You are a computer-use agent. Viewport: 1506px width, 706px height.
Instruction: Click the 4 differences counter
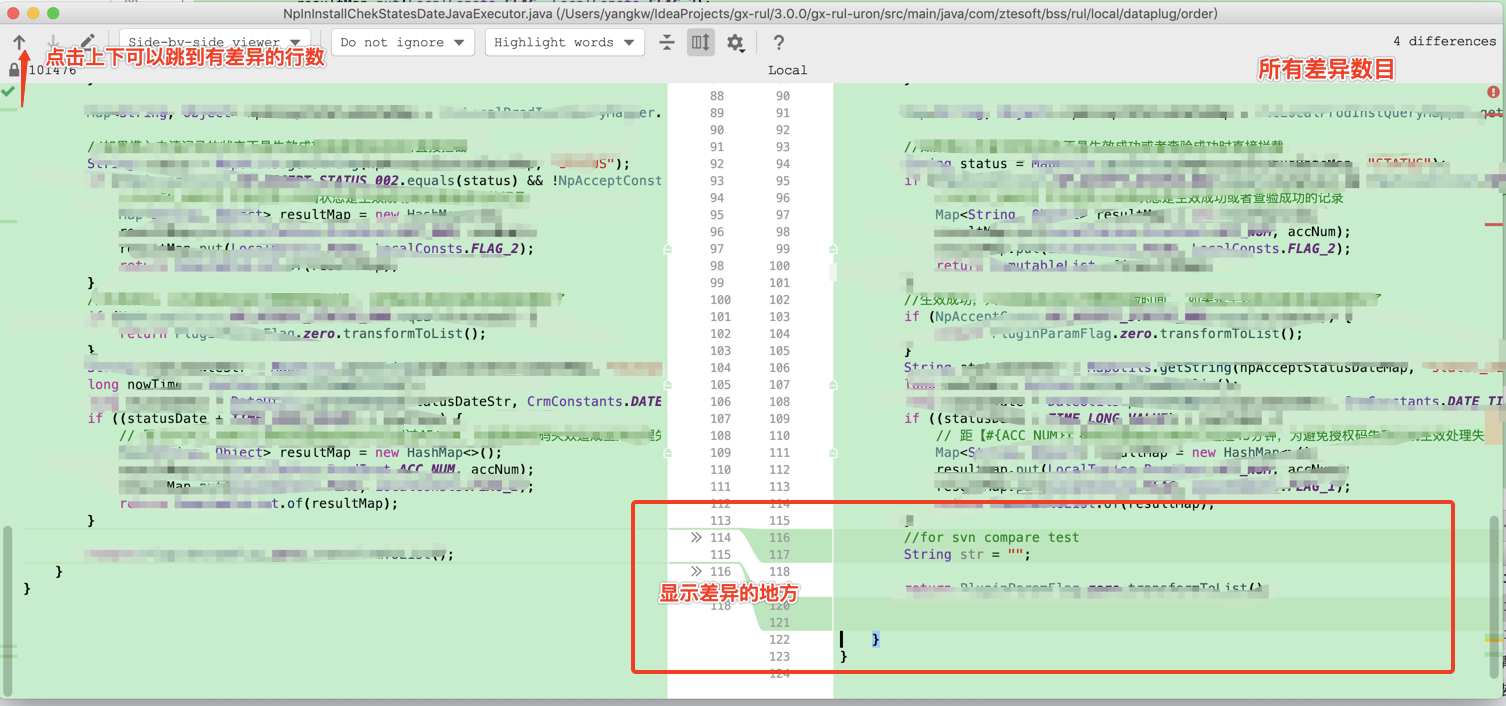(1444, 41)
